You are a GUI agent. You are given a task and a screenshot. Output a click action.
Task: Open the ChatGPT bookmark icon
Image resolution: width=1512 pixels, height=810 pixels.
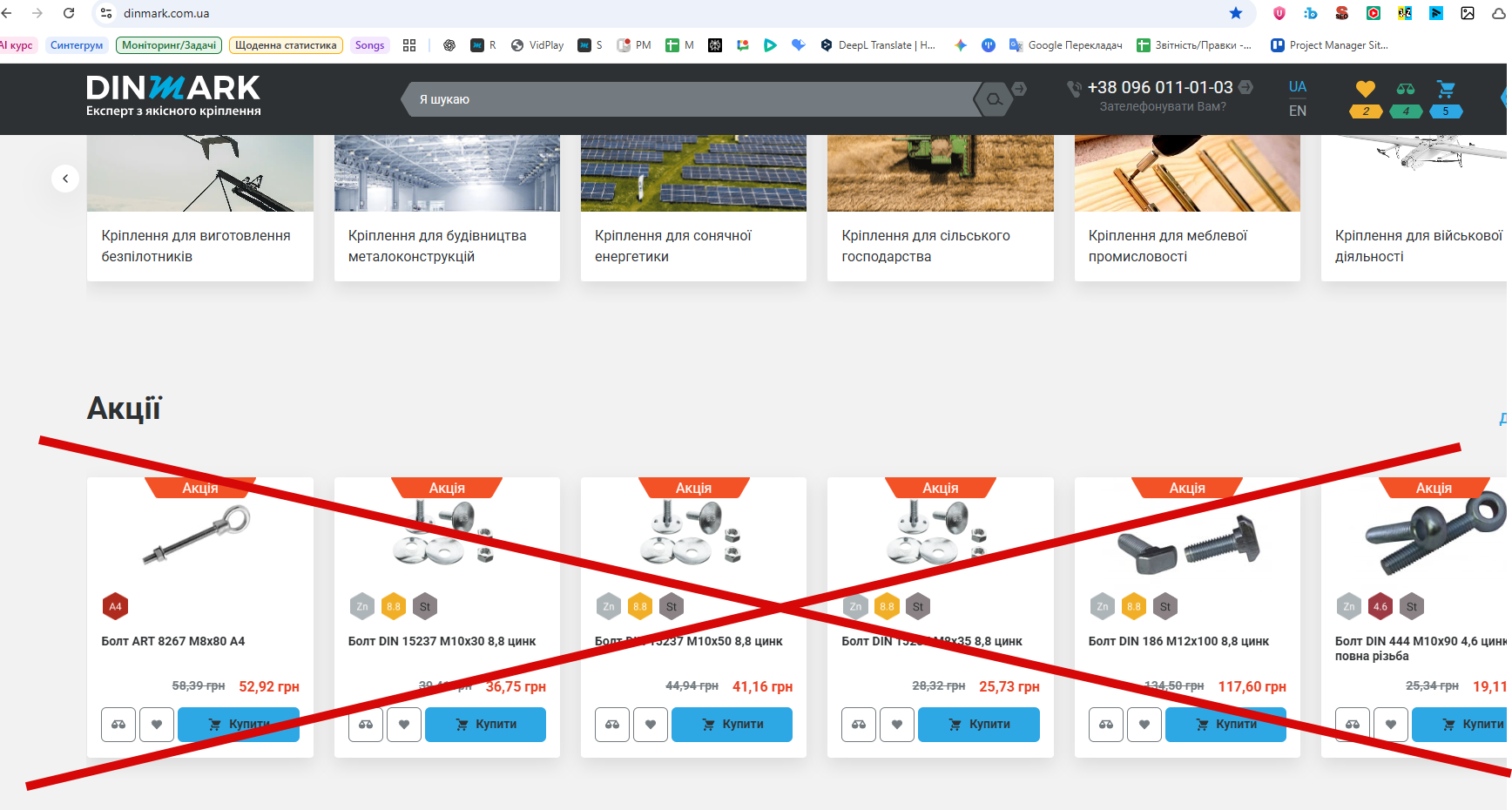pos(449,45)
